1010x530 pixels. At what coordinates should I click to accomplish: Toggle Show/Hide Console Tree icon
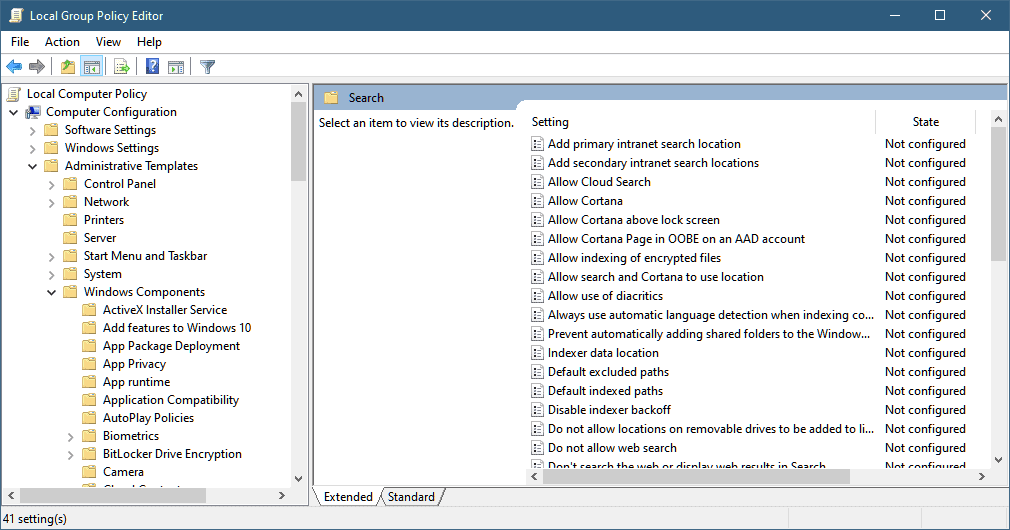91,66
